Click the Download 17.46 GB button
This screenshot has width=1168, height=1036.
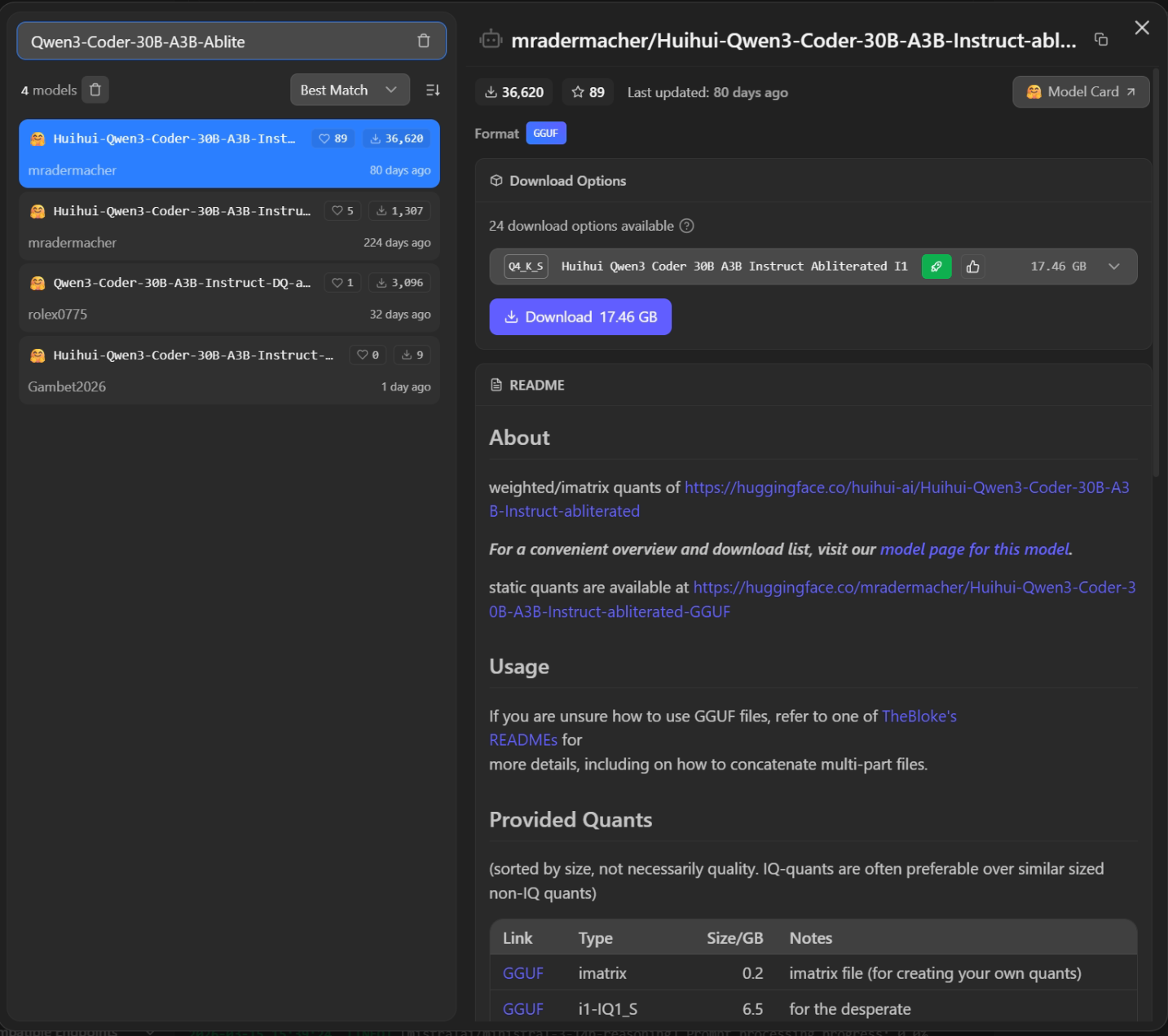(580, 317)
